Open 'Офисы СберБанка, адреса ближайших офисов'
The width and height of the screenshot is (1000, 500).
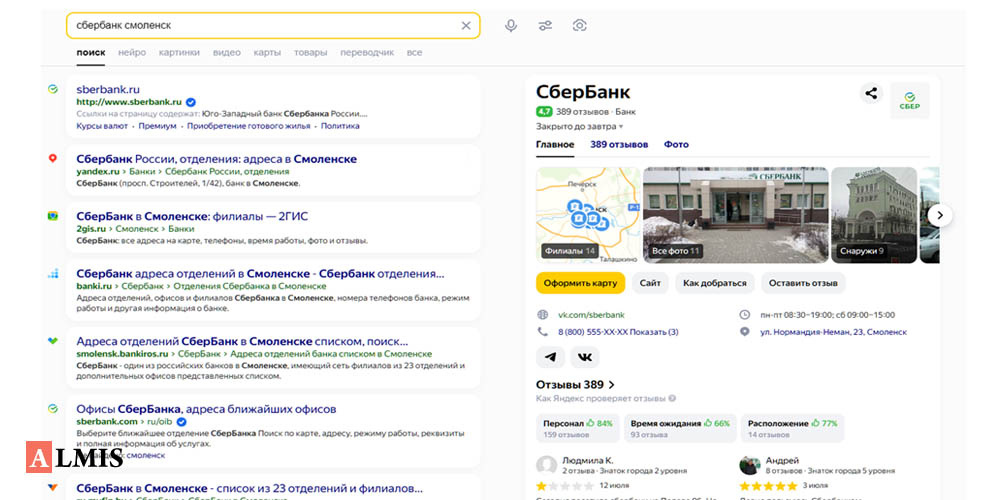point(206,409)
